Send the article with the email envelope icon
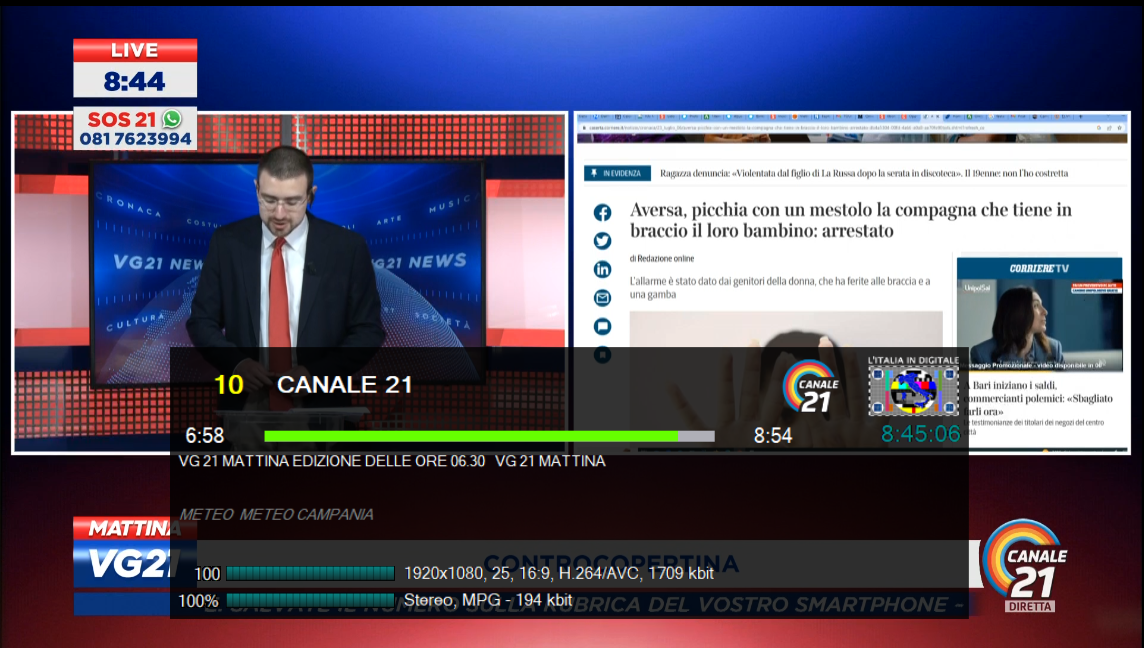Image resolution: width=1144 pixels, height=648 pixels. tap(602, 297)
